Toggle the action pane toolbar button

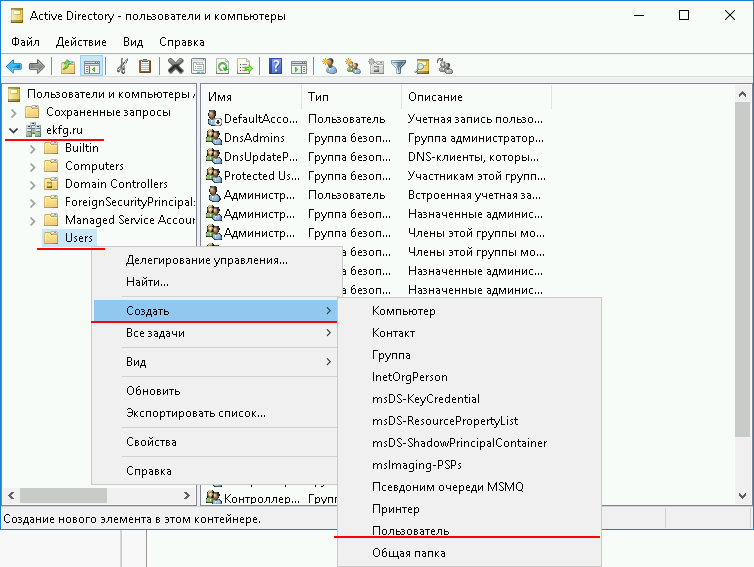point(299,66)
